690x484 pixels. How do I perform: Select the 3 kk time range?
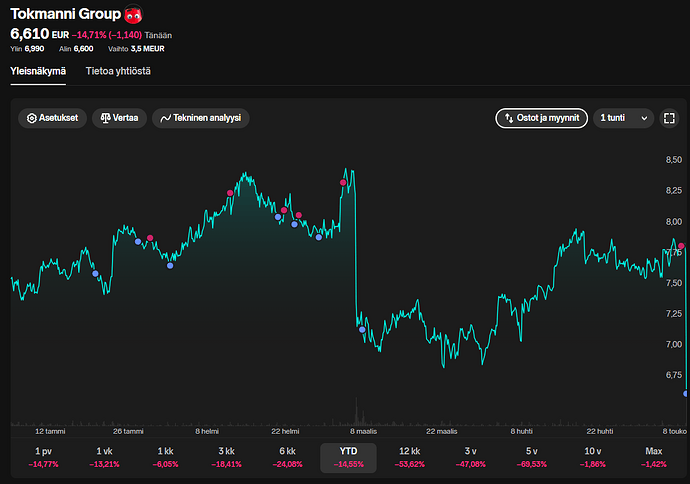tap(226, 458)
